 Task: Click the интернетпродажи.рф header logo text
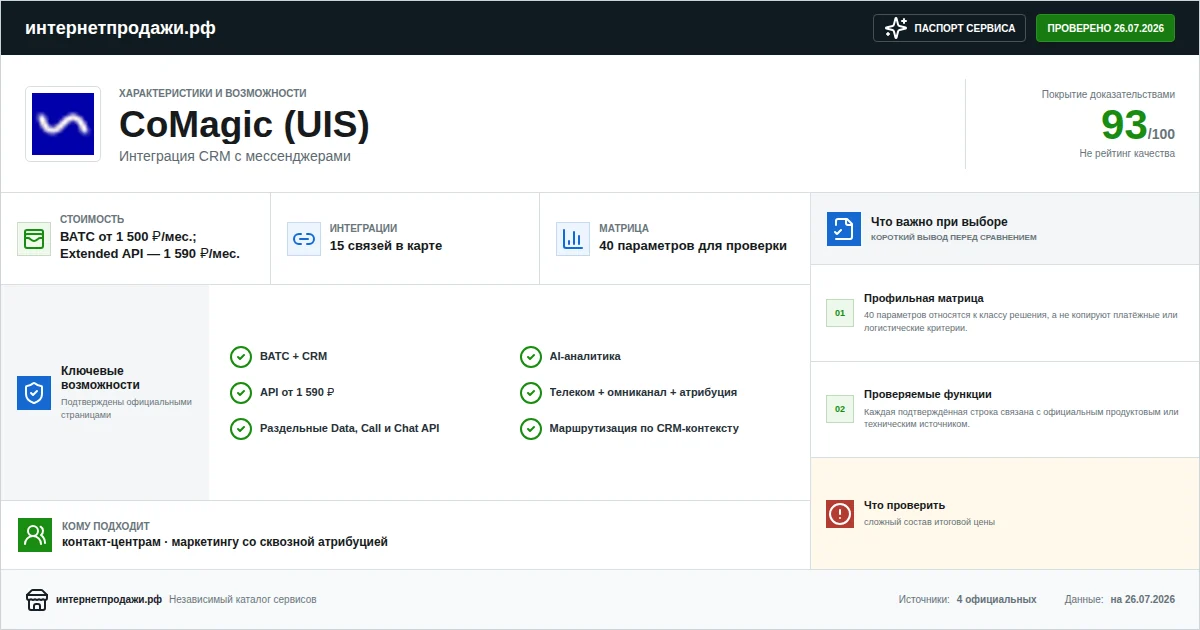click(x=120, y=28)
